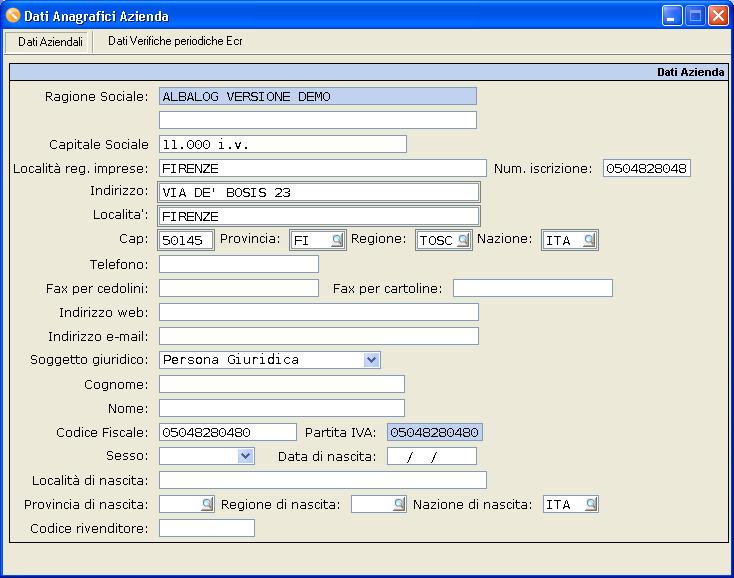The image size is (734, 578).
Task: Click the second Ragione Sociale line field
Action: 318,120
